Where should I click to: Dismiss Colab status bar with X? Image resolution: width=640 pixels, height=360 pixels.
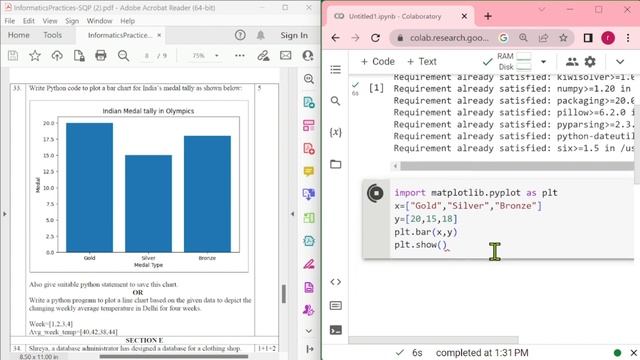point(633,353)
